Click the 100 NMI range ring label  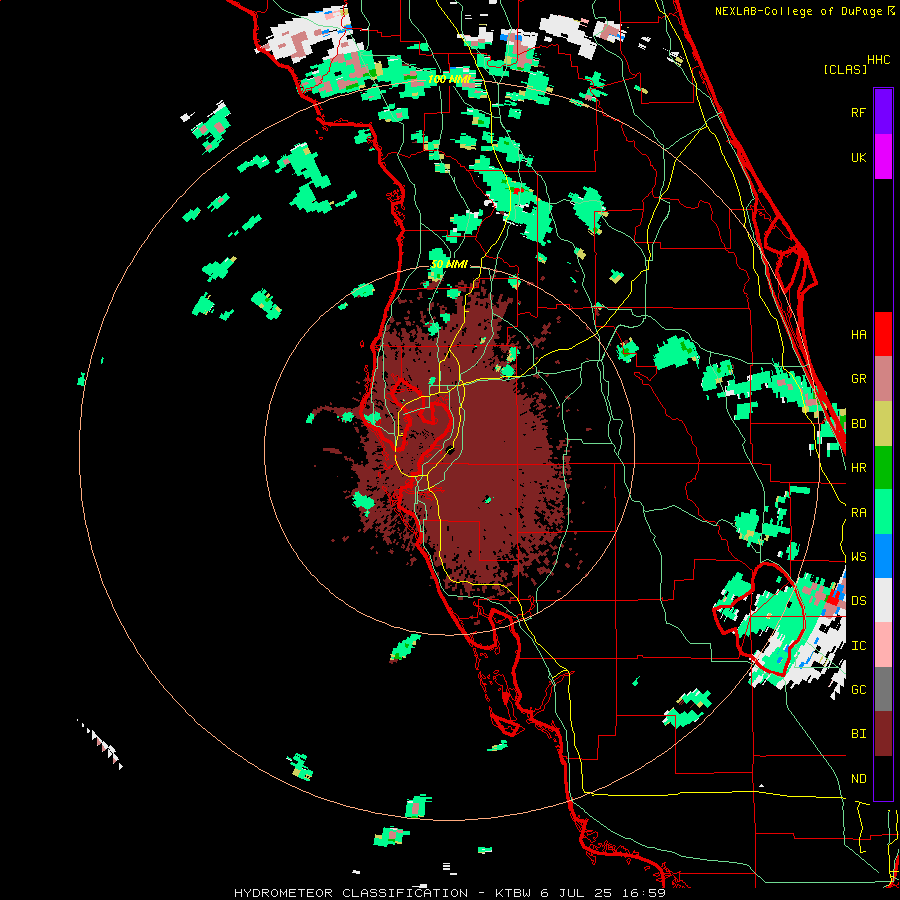click(x=449, y=79)
